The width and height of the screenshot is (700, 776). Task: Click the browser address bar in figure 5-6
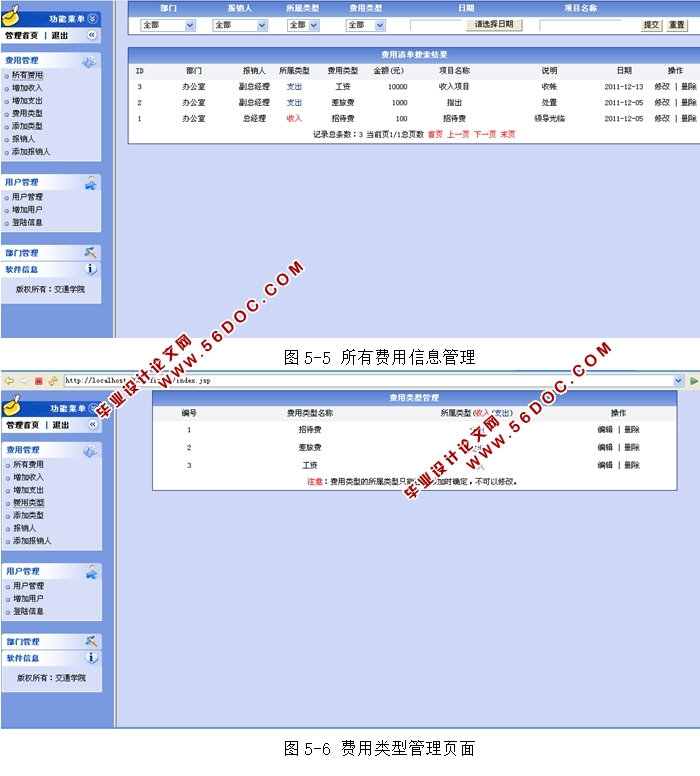point(374,381)
